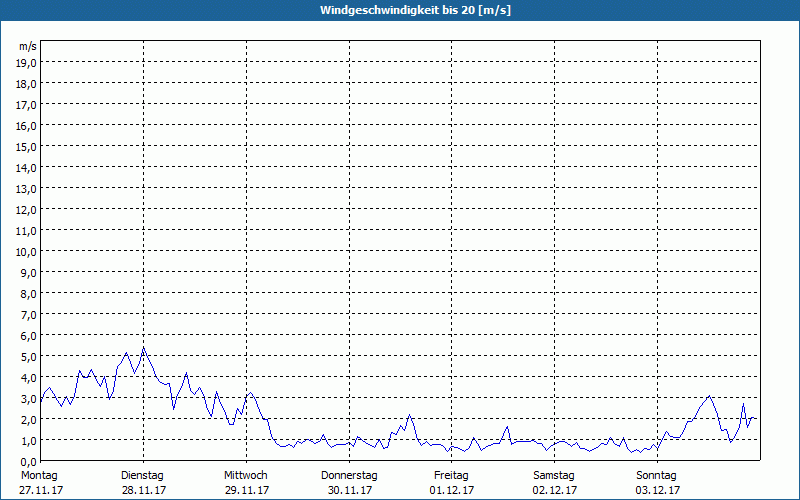
Task: Click the 11,0 y-axis label
Action: coord(27,231)
